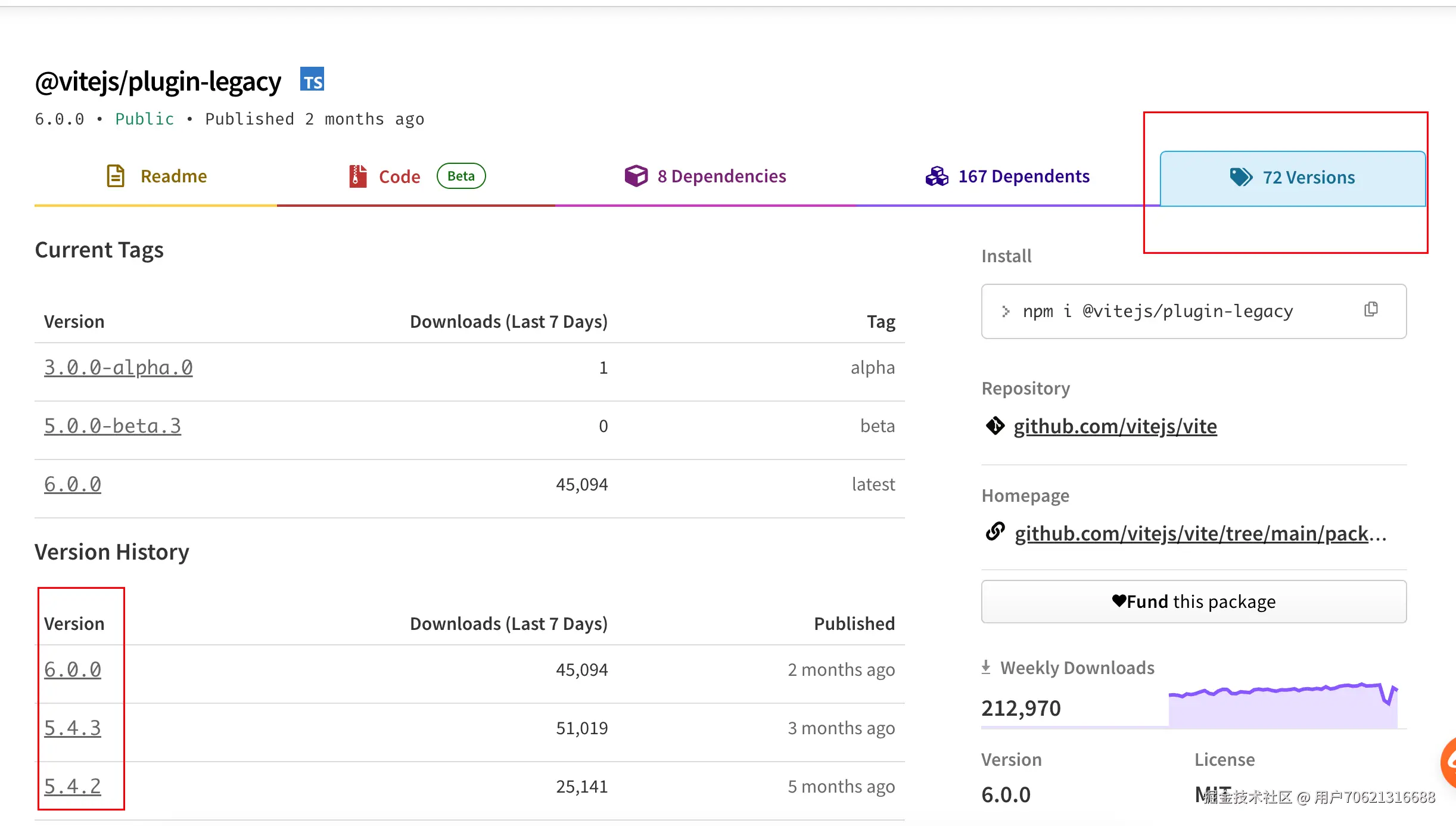Image resolution: width=1456 pixels, height=826 pixels.
Task: Click the weekly downloads sparkline chart
Action: pyautogui.click(x=1282, y=706)
